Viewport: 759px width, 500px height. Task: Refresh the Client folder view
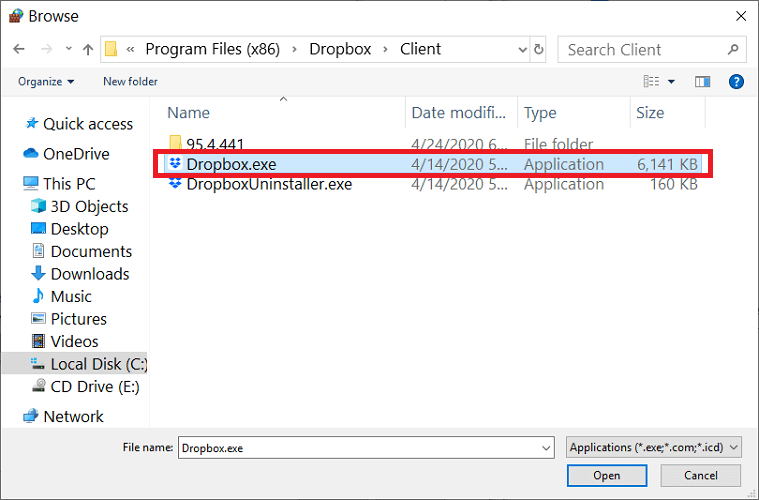538,49
